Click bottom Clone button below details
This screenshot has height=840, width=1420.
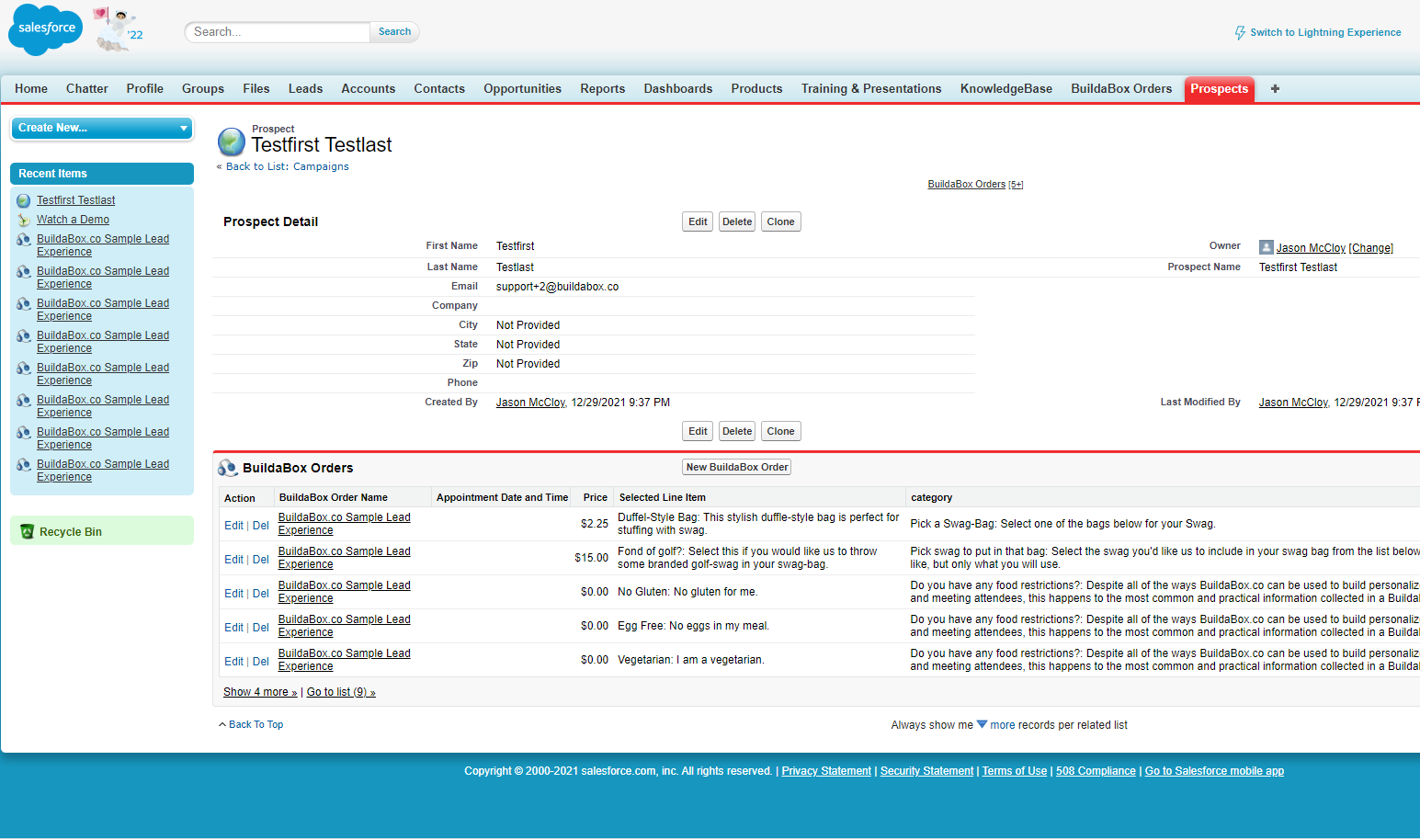780,431
